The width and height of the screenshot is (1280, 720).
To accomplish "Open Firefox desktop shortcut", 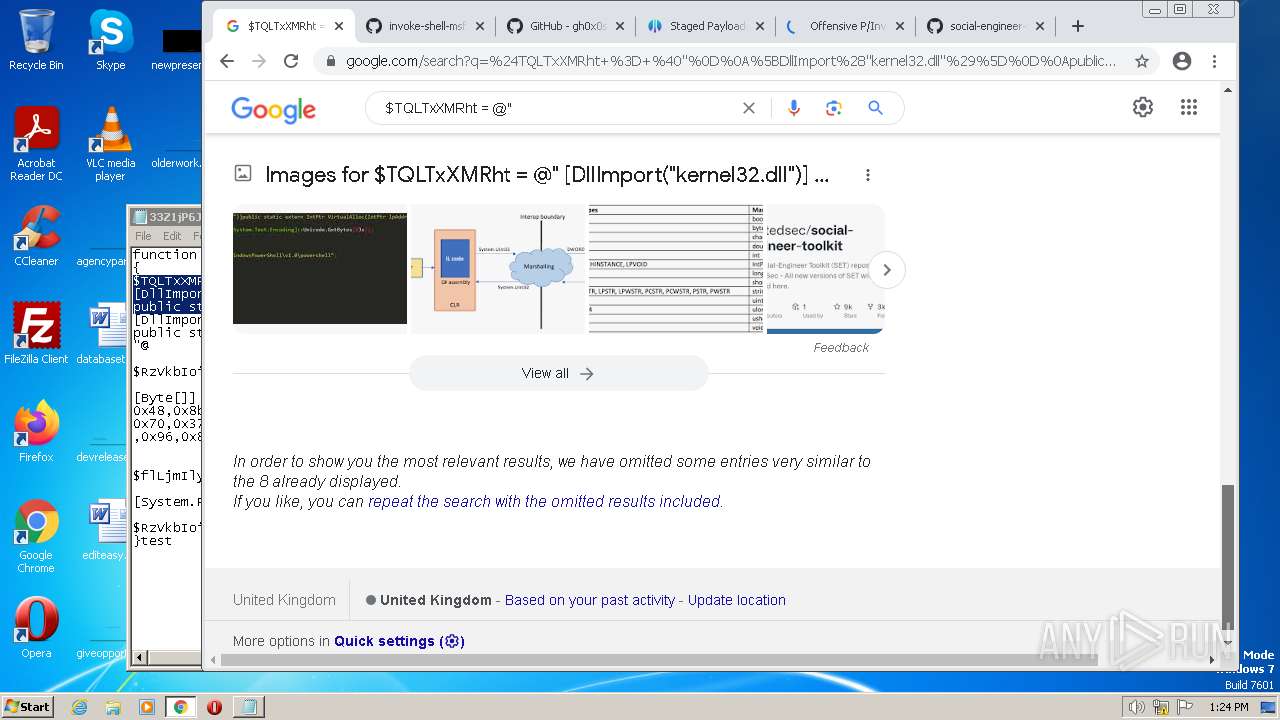I will click(36, 433).
